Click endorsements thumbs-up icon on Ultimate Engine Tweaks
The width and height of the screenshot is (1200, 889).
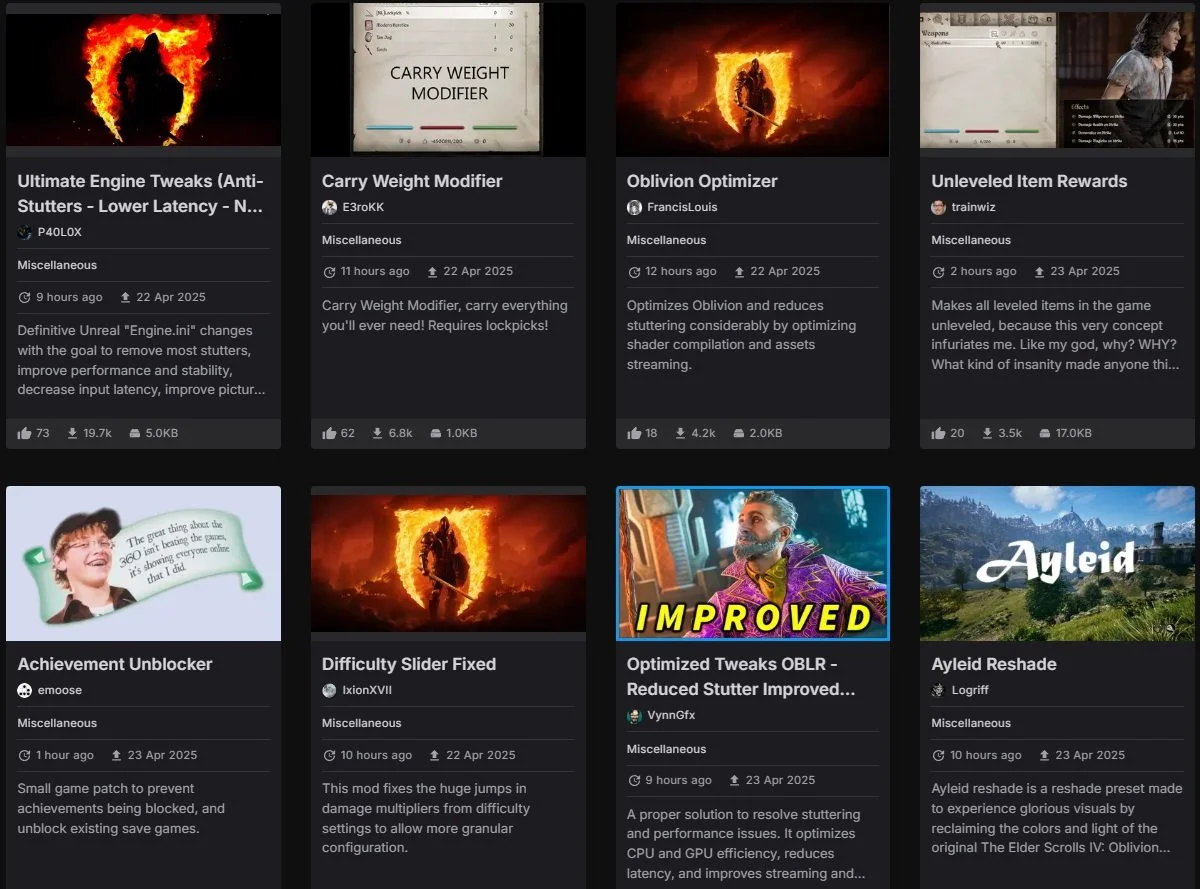click(25, 433)
